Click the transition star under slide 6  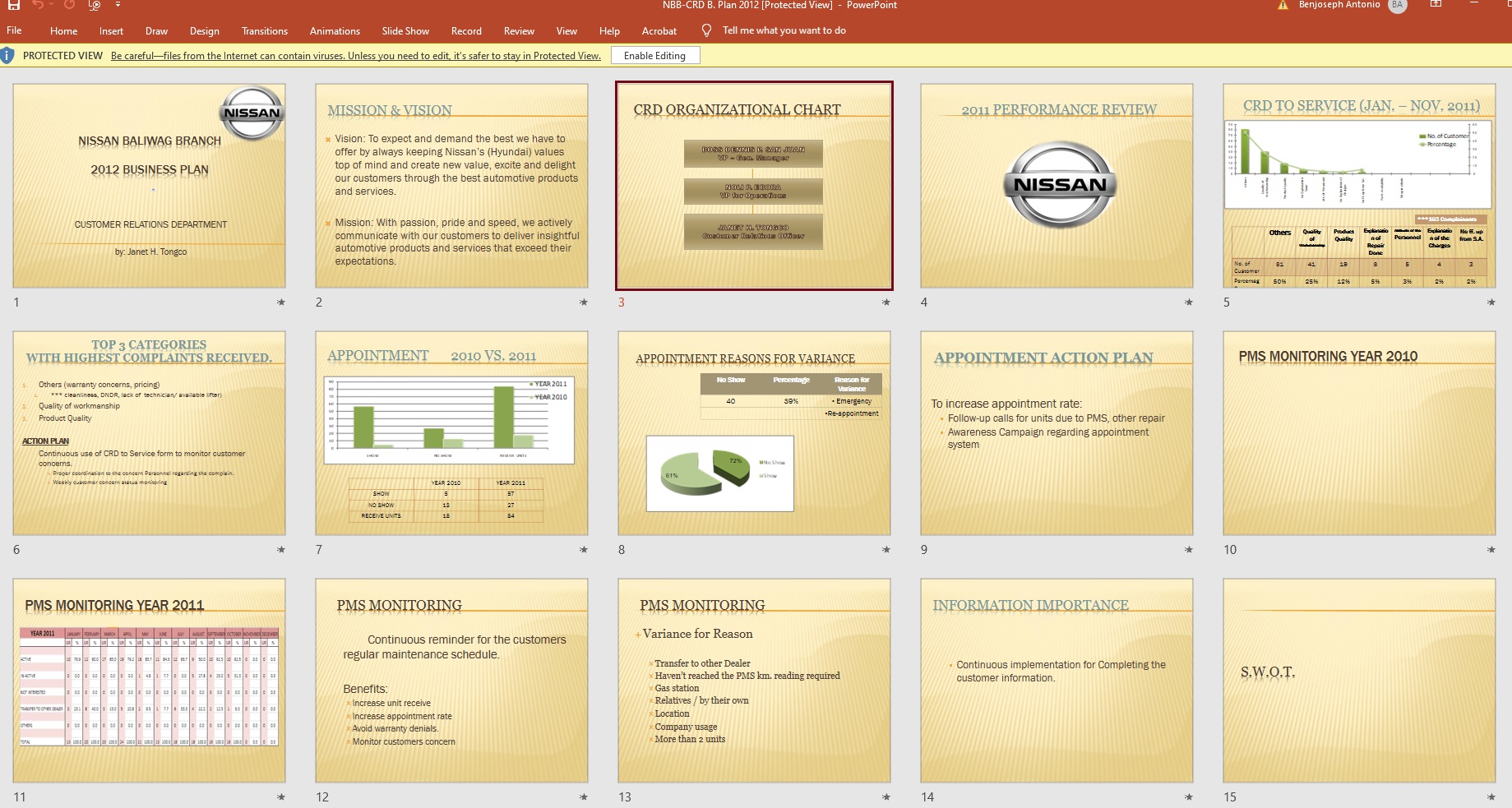[281, 550]
